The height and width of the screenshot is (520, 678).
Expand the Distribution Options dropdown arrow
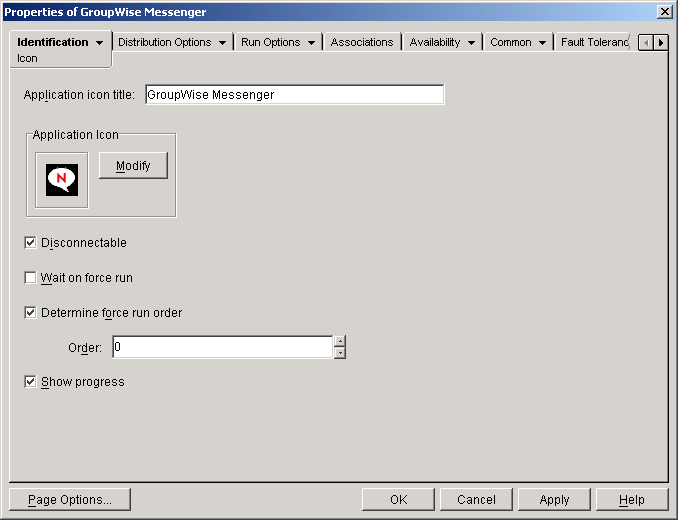pyautogui.click(x=222, y=43)
